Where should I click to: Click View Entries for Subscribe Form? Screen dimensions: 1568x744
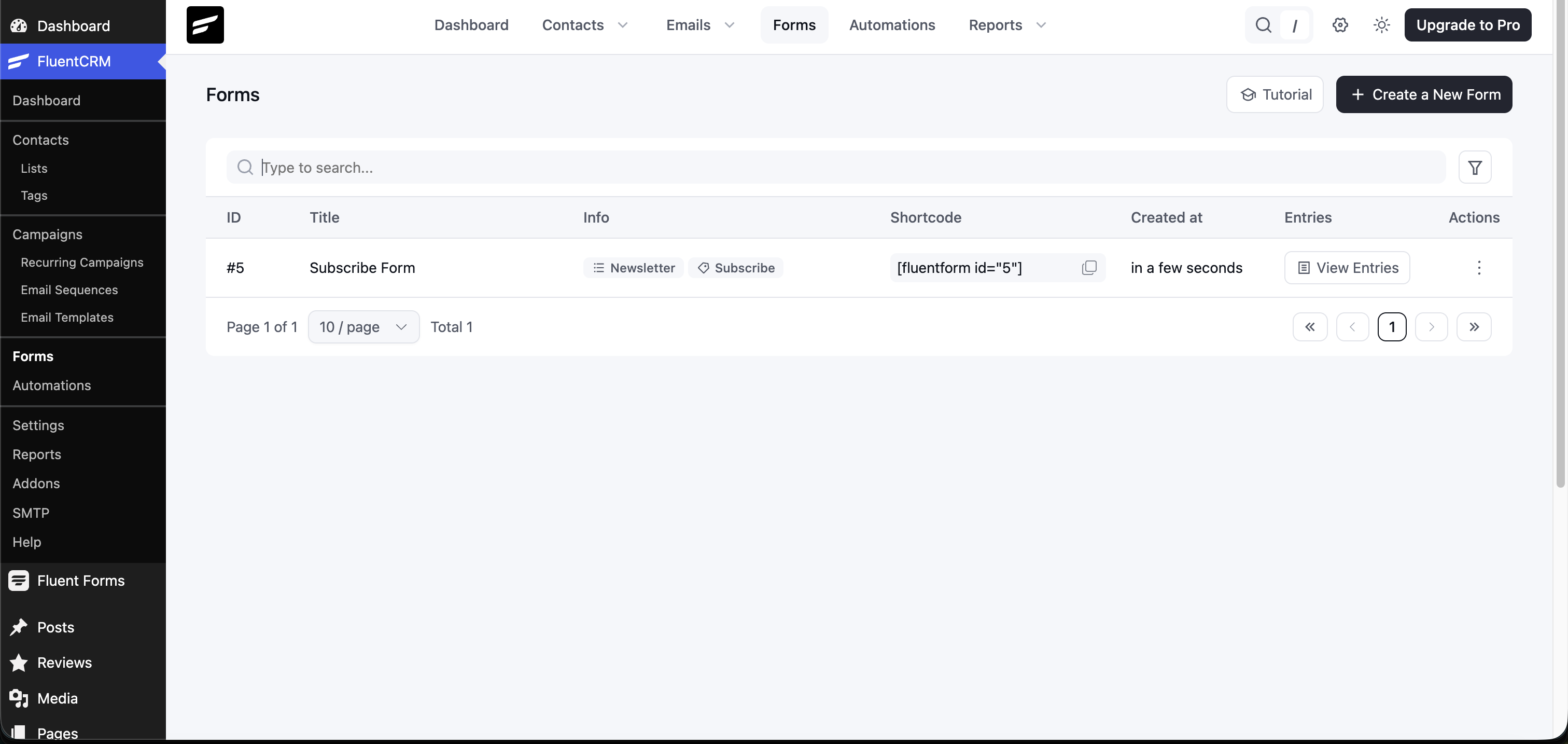[x=1347, y=268]
